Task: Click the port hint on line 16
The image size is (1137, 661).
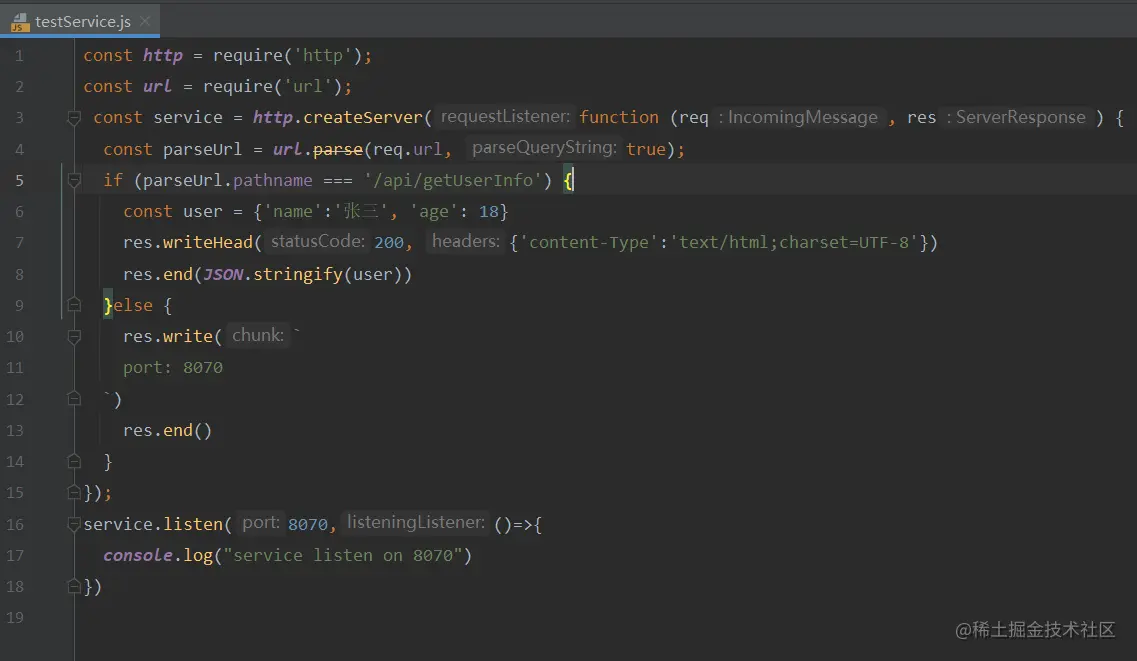Action: tap(260, 523)
